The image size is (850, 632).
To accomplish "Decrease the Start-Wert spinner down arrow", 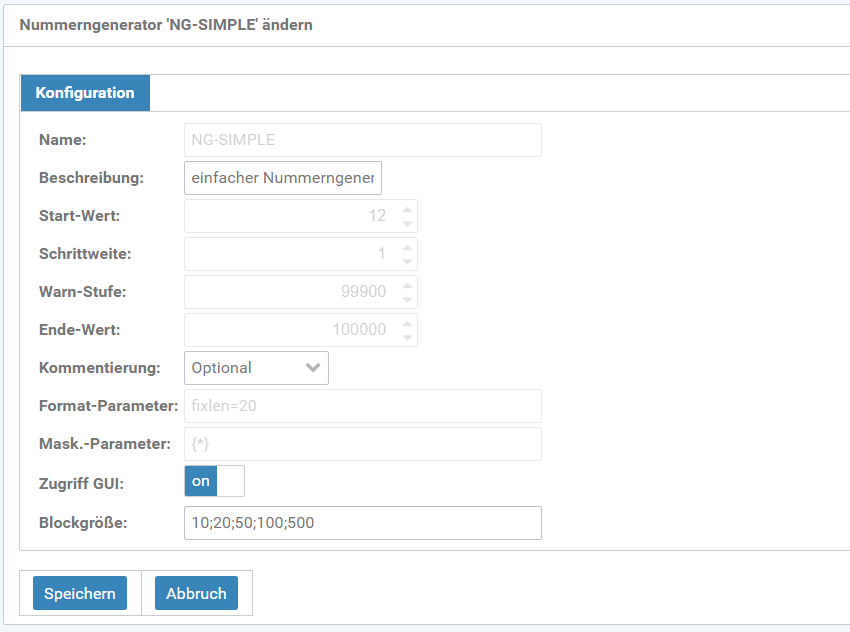I will [x=407, y=223].
